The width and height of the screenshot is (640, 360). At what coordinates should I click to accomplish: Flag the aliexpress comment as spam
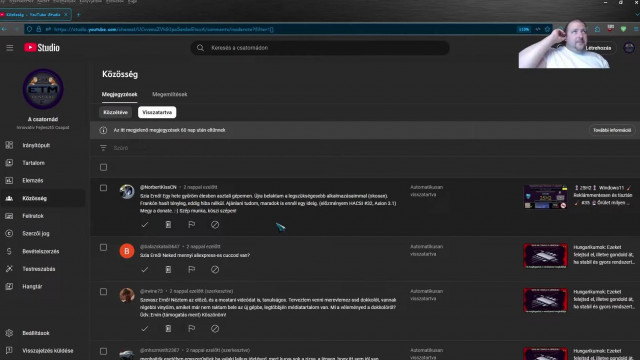[x=191, y=269]
